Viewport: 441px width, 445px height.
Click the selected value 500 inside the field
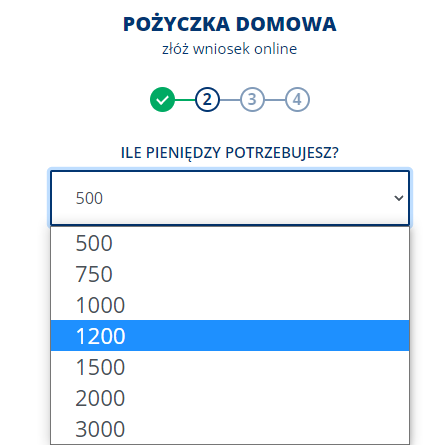(89, 198)
